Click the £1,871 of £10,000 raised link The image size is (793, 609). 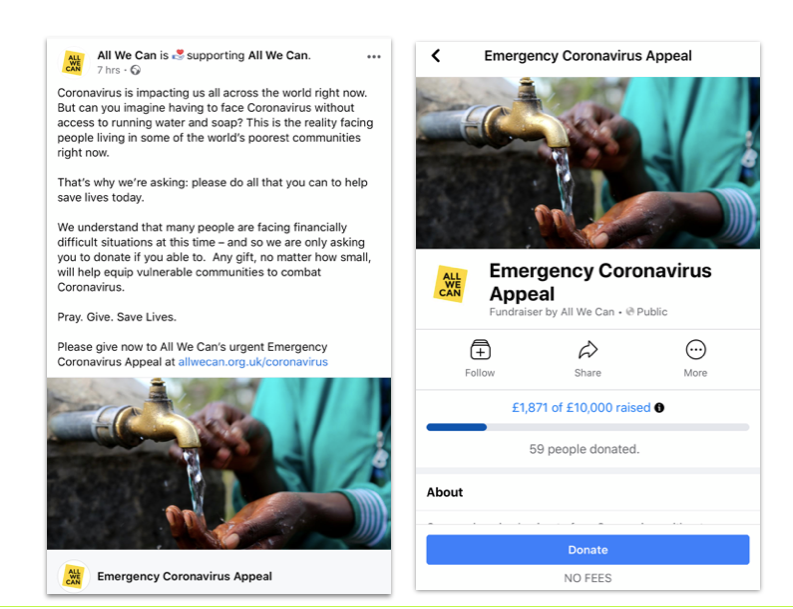[581, 408]
